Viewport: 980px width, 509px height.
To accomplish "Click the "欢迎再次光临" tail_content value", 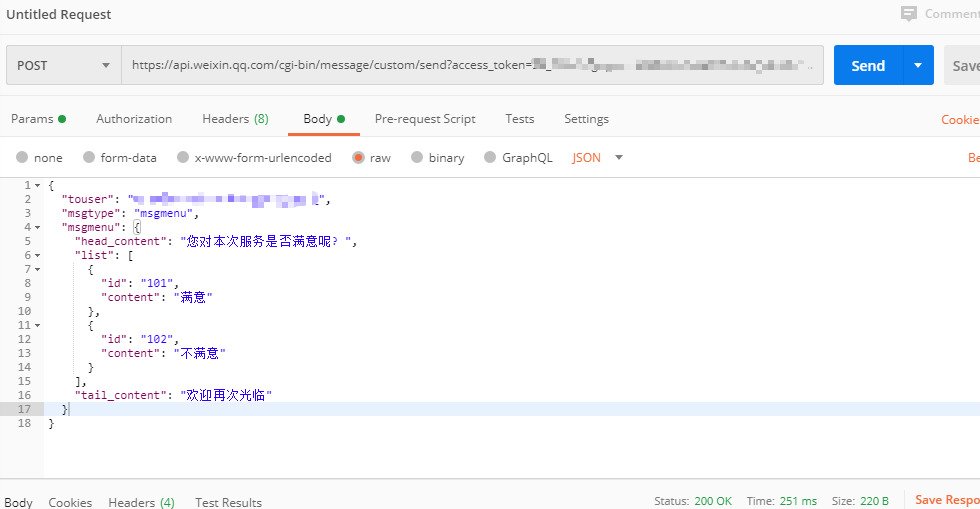I will click(x=226, y=395).
